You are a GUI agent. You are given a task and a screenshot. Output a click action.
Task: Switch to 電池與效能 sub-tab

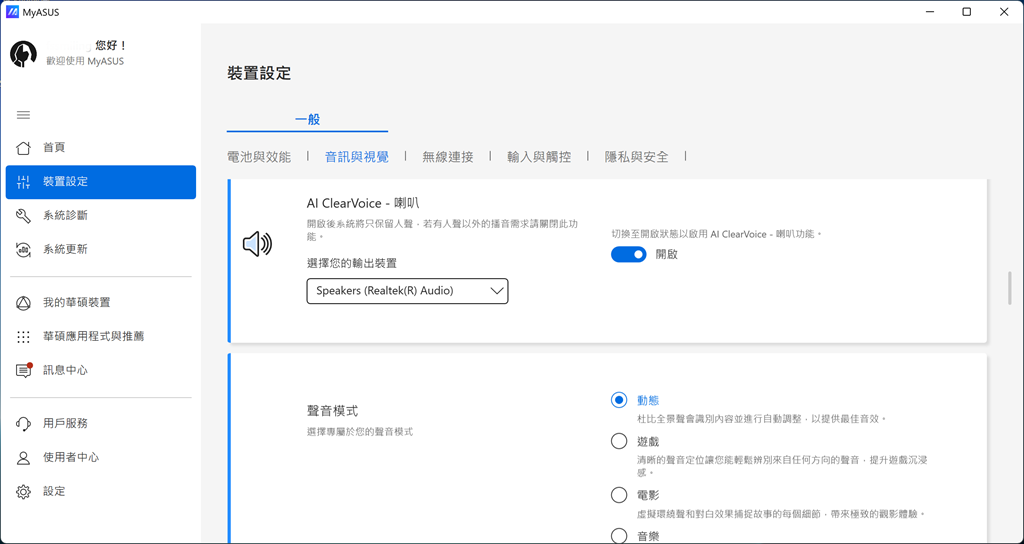coord(259,157)
